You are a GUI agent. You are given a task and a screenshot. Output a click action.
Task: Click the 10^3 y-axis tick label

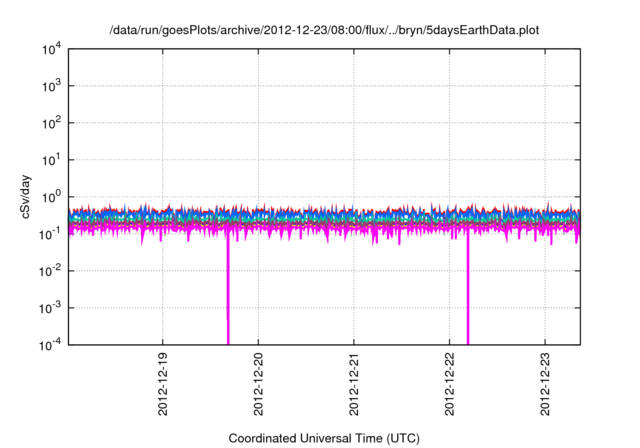[x=51, y=86]
